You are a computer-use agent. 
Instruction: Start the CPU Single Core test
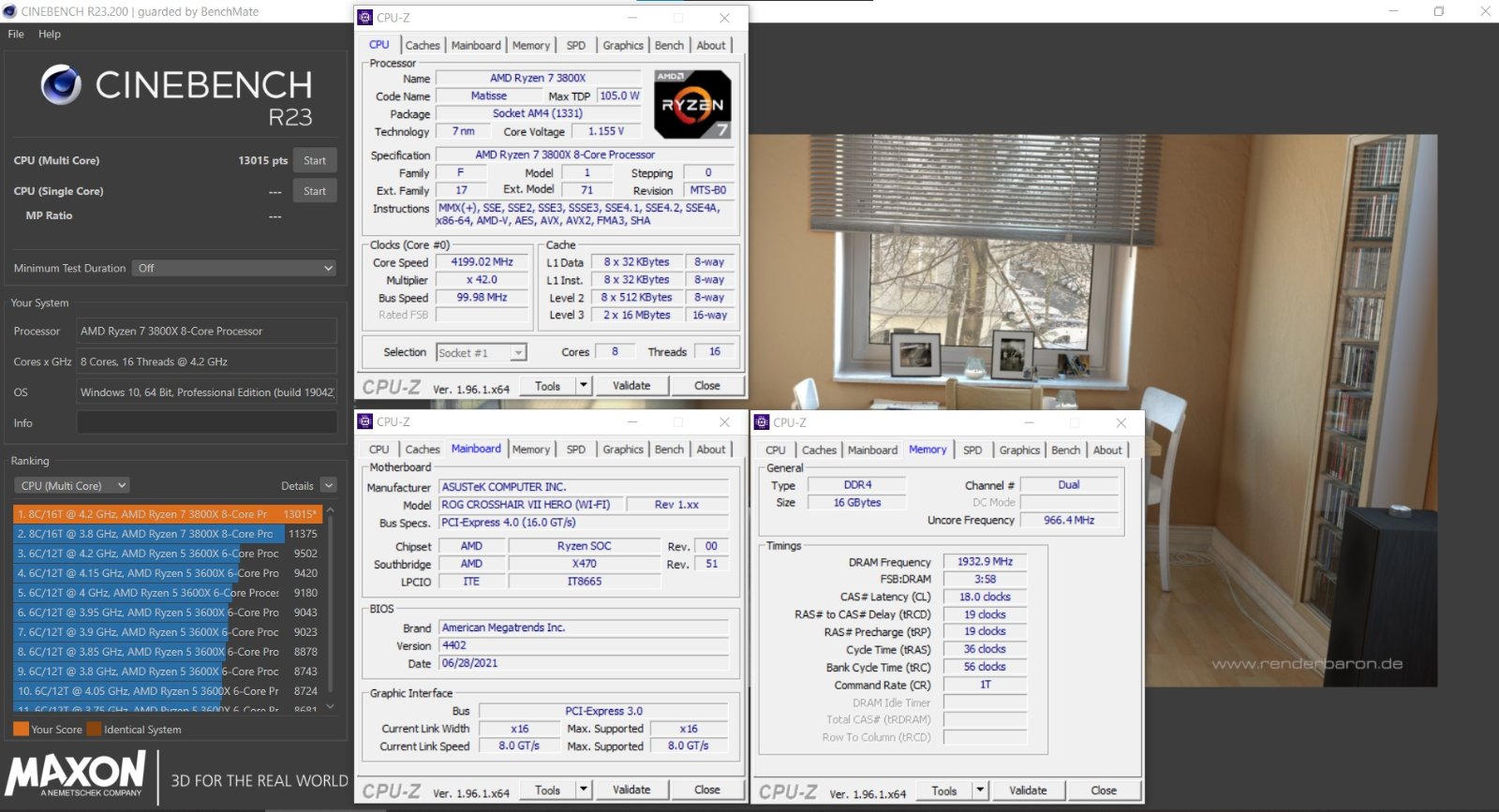(315, 191)
